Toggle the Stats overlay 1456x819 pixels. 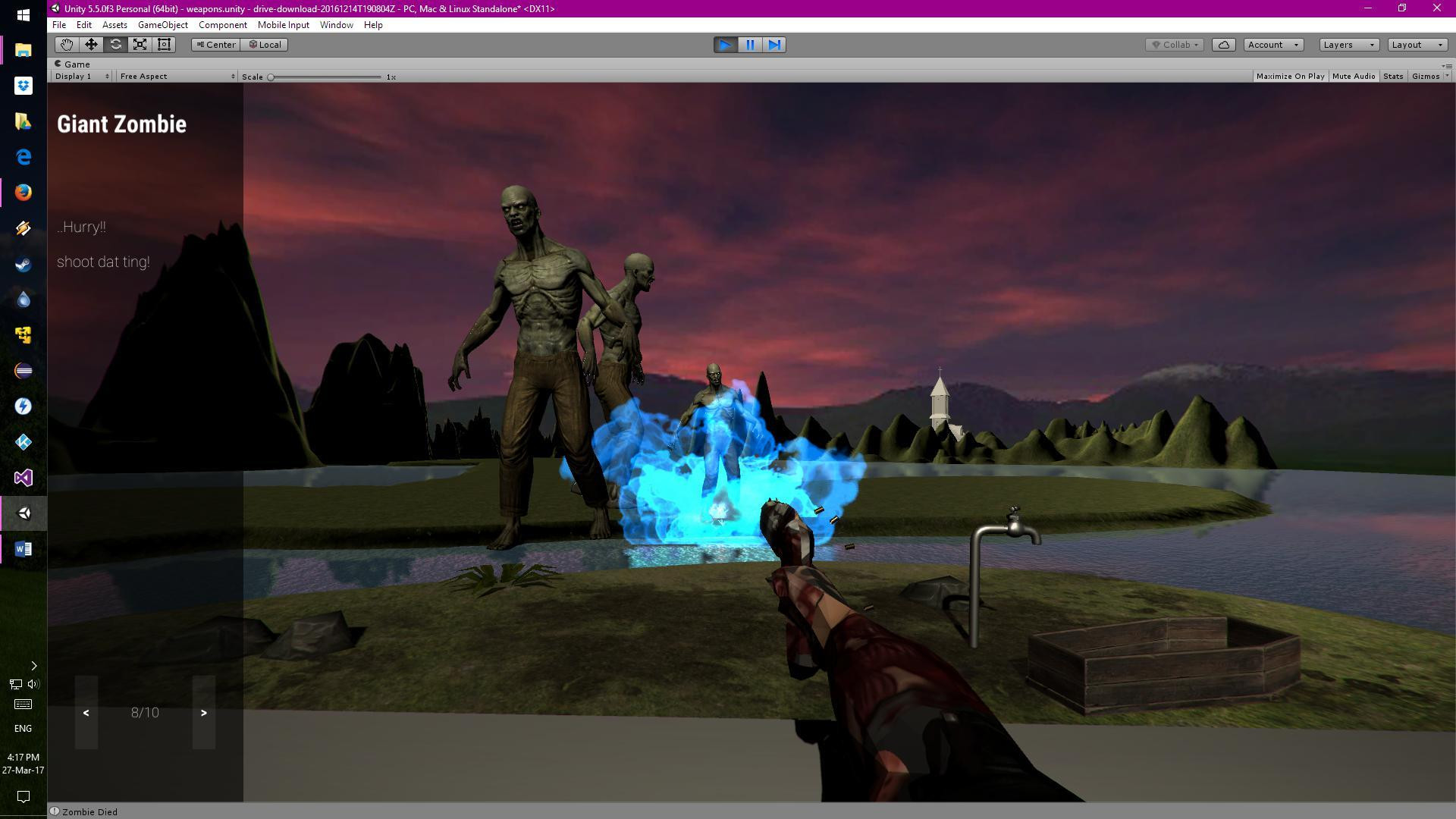(1392, 76)
